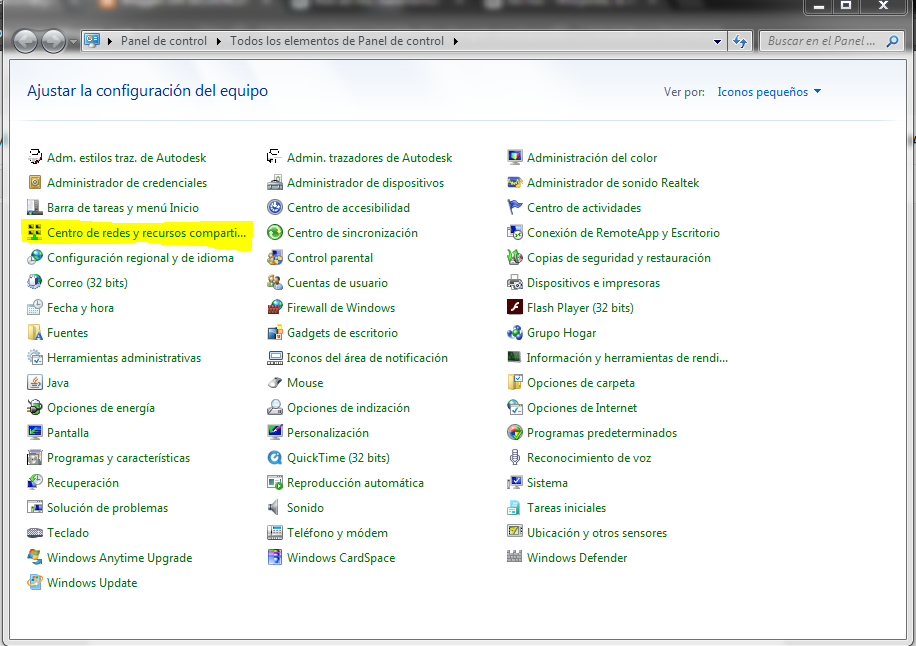The height and width of the screenshot is (646, 916).
Task: Click the Centro de sincronización green icon
Action: coord(275,232)
